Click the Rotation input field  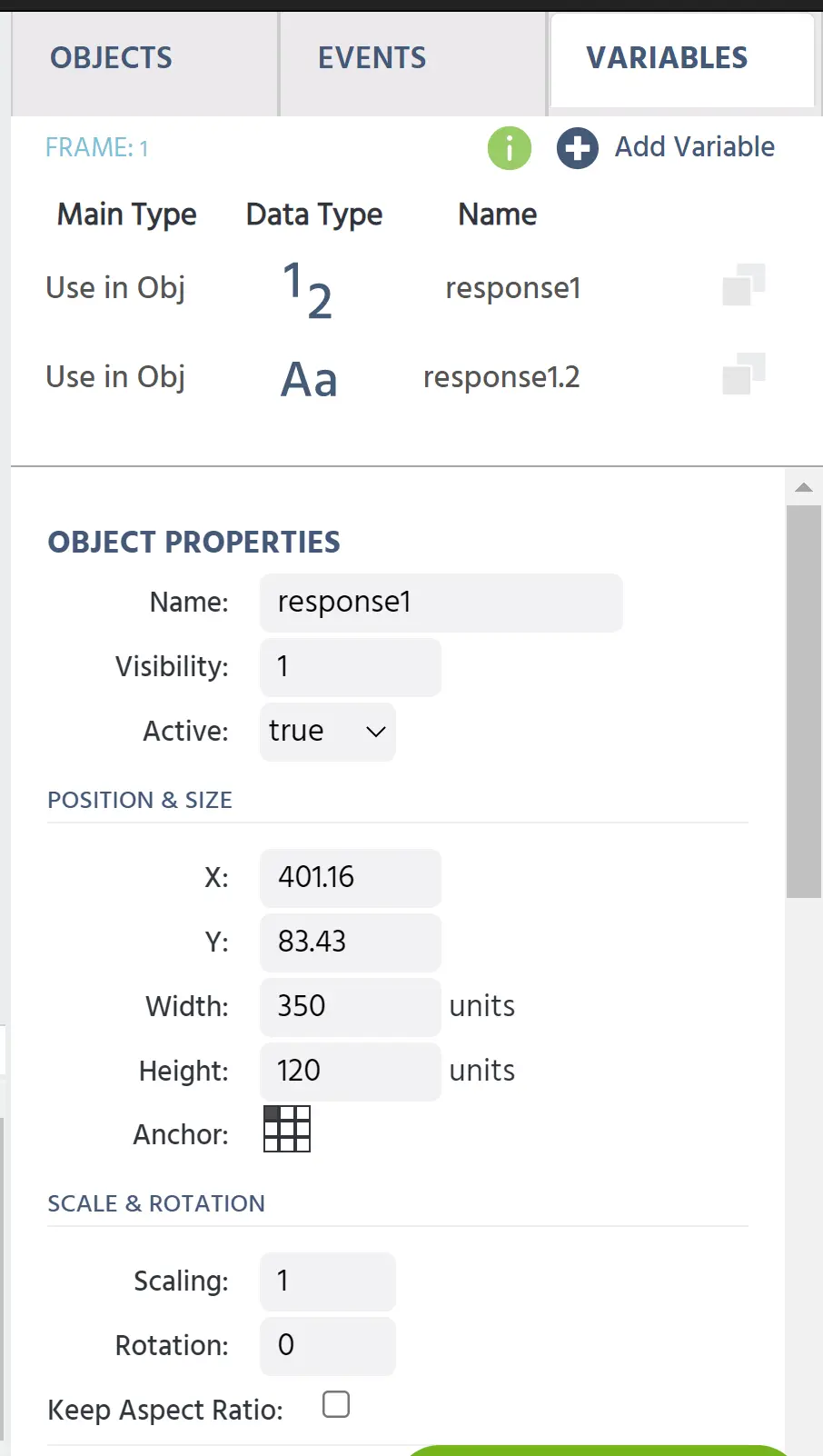pos(327,1345)
